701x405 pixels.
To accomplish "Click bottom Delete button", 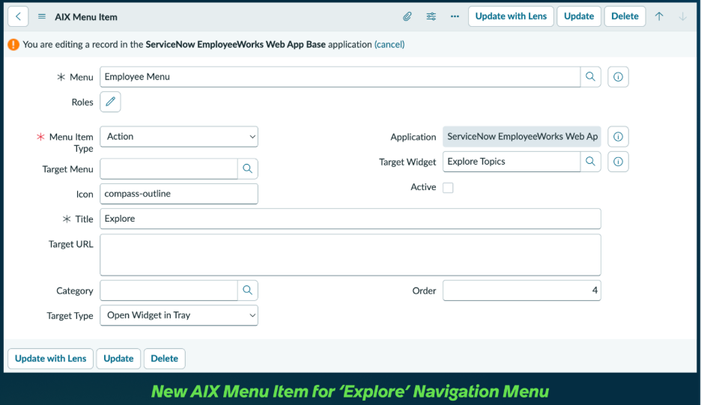I will click(165, 359).
